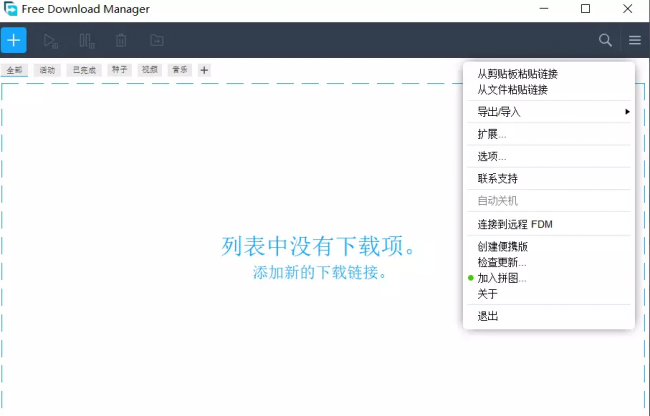Select 联系支持 menu item
This screenshot has height=416, width=650.
tap(548, 179)
